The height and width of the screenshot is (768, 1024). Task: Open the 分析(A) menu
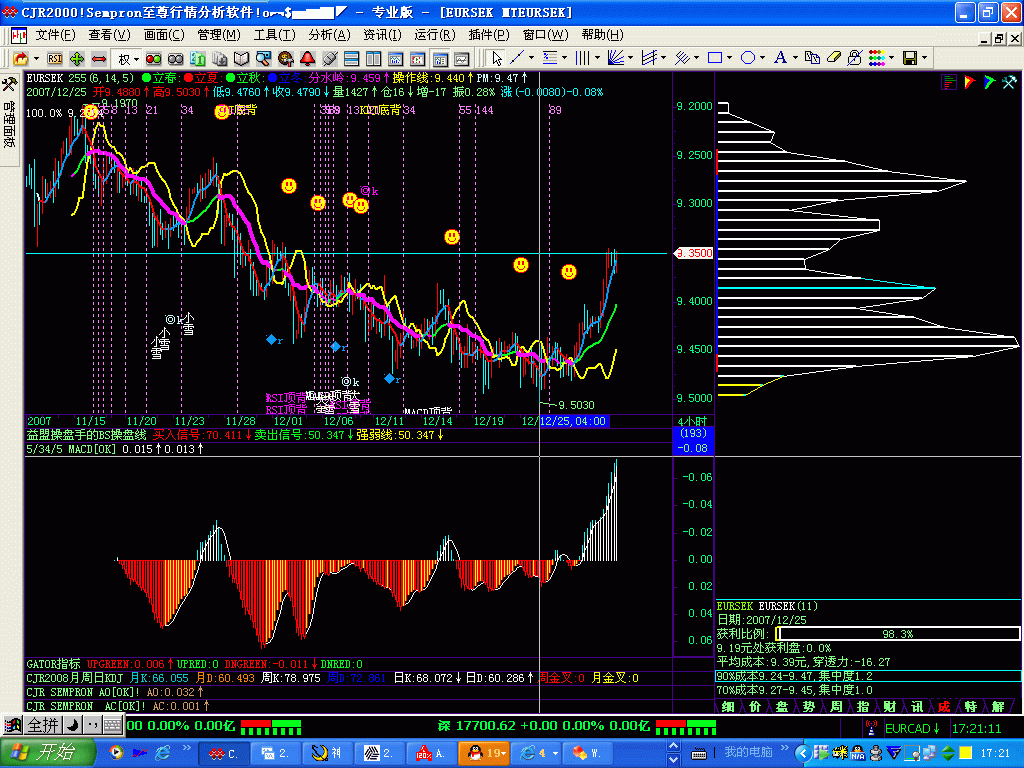(327, 35)
